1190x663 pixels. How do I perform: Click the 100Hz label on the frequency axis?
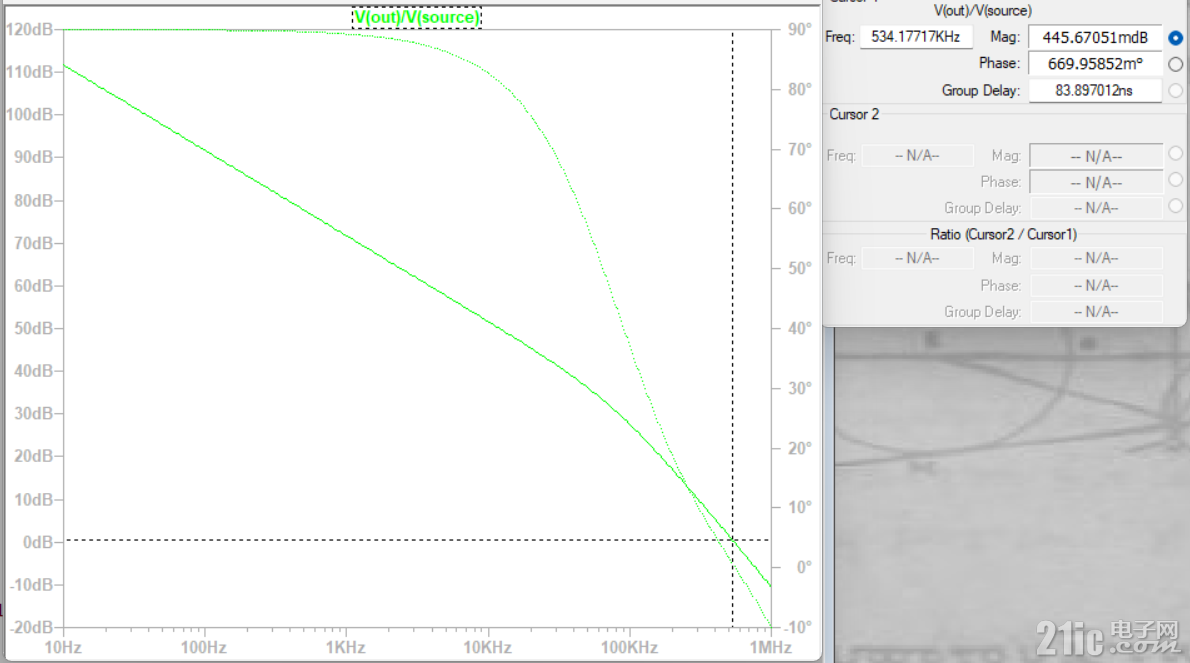tap(203, 647)
